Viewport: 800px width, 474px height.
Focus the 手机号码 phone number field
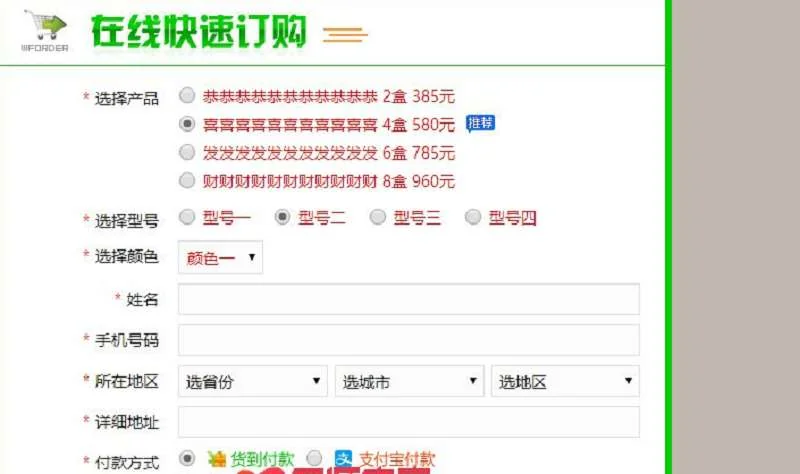(408, 340)
